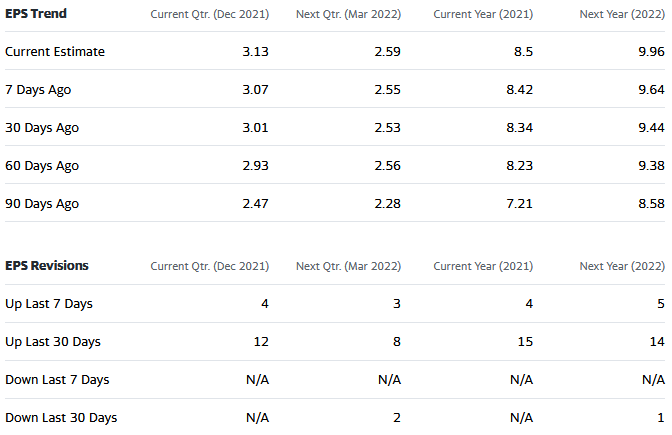
Task: Select the 7 Days Ago row label
Action: tap(38, 90)
